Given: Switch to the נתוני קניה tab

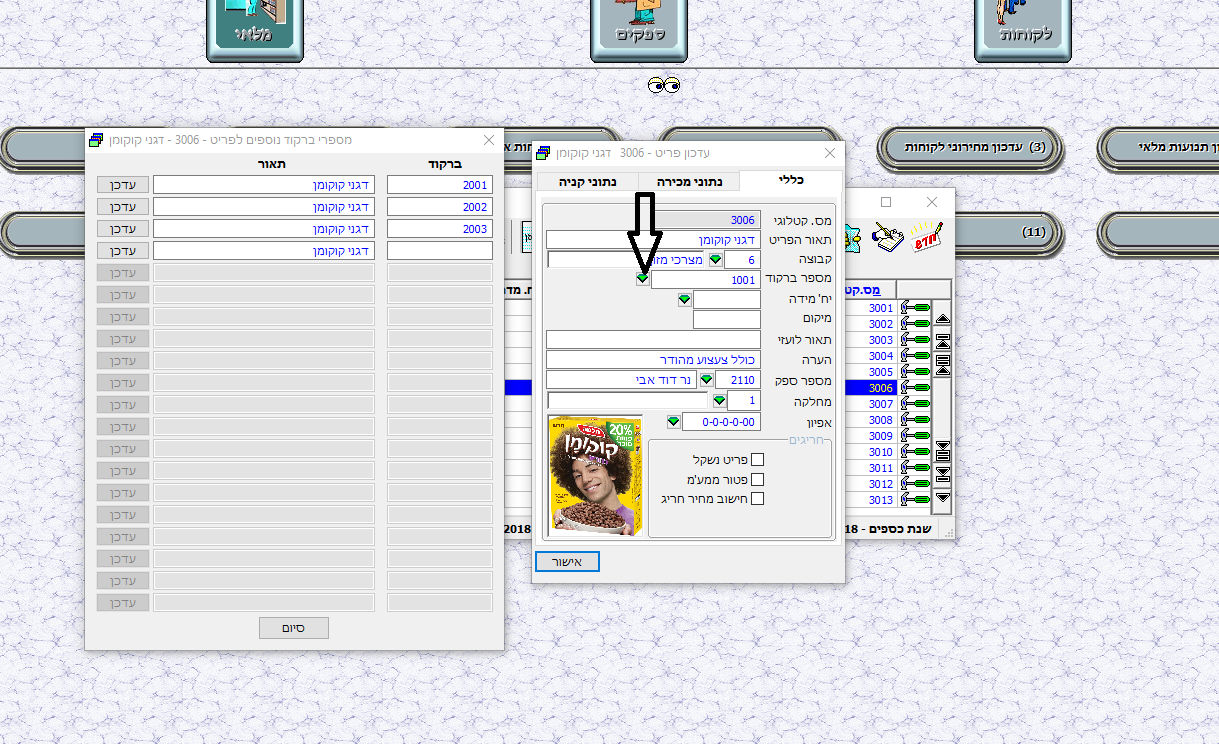Looking at the screenshot, I should 588,182.
